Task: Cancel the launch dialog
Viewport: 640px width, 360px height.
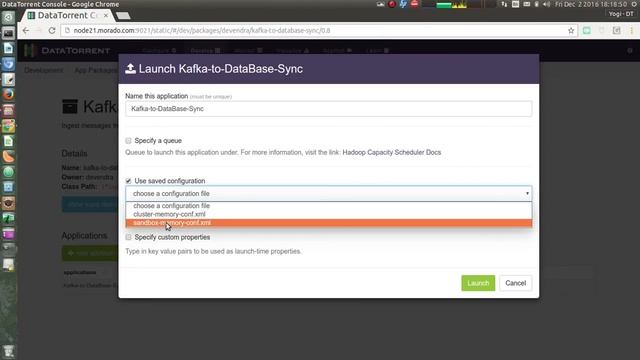Action: 516,283
